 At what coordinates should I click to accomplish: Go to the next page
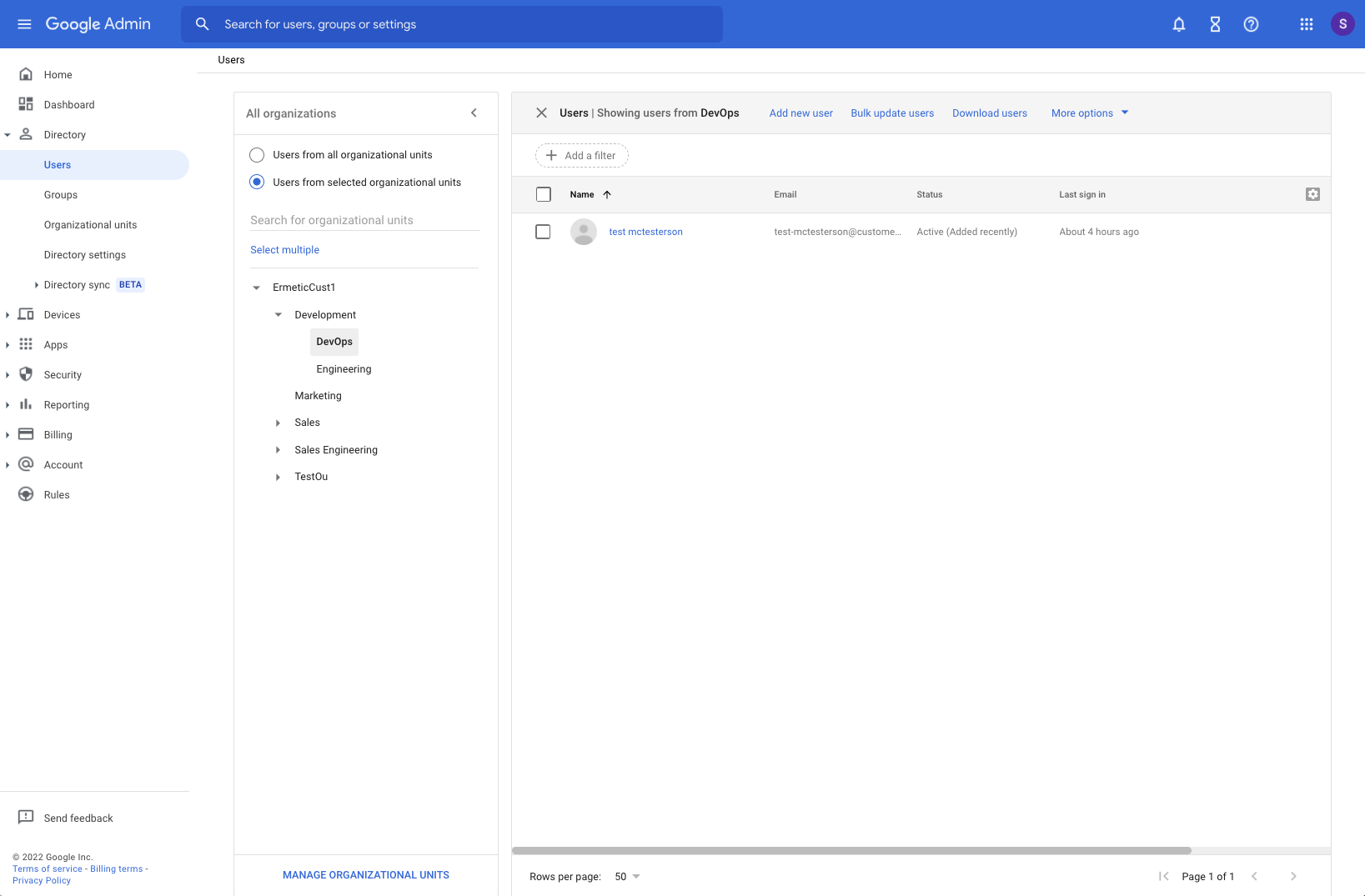[x=1293, y=876]
